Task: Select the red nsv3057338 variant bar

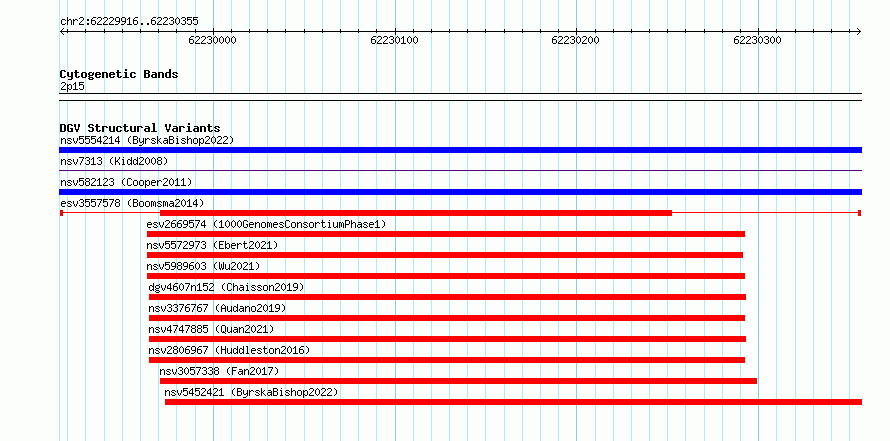Action: (459, 381)
